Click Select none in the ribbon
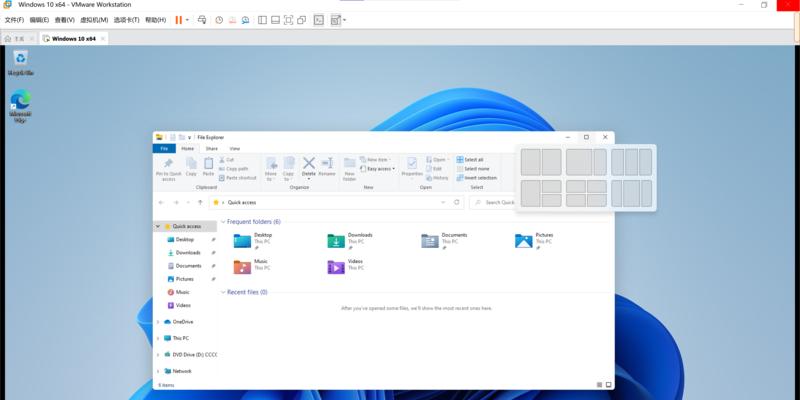Image resolution: width=800 pixels, height=400 pixels. point(473,169)
